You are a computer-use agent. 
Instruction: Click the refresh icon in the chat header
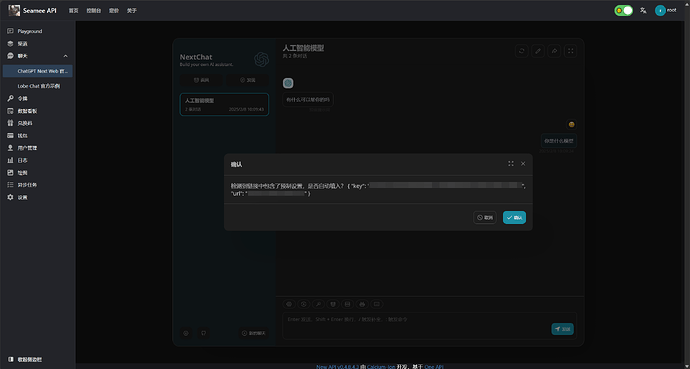pos(521,51)
